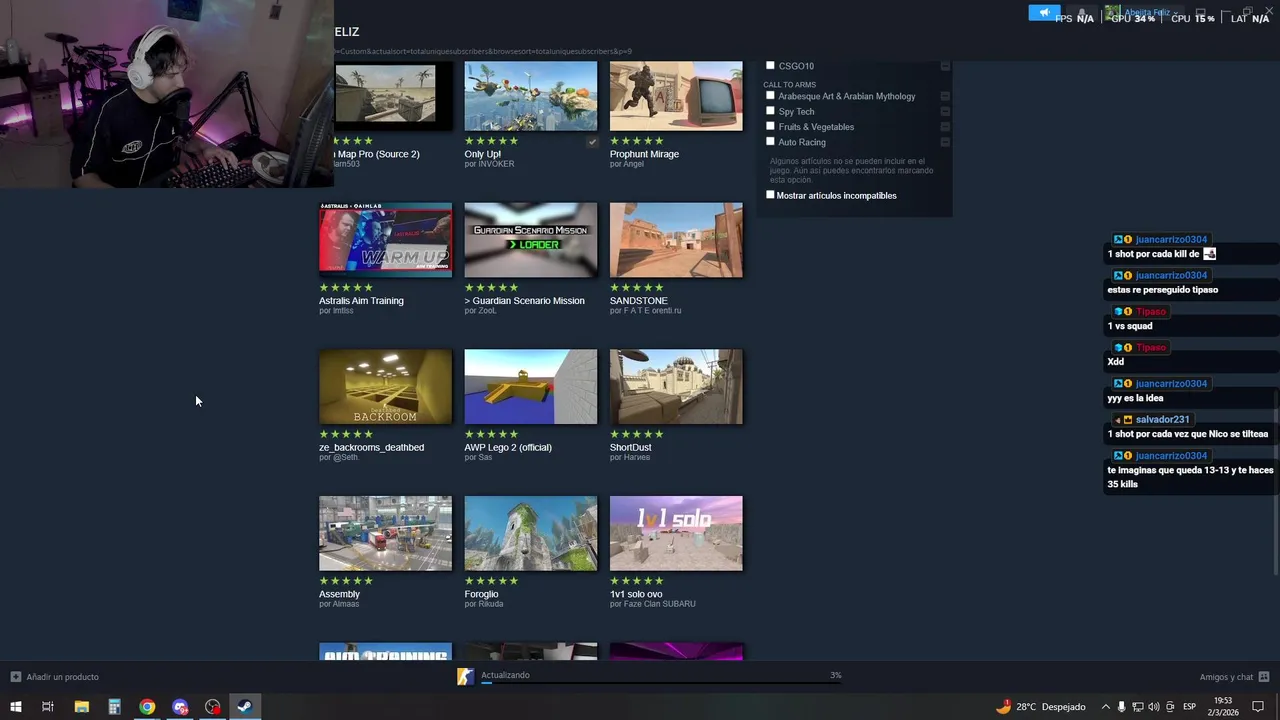Exclude Spy Tech tag with minus button
Viewport: 1280px width, 720px height.
point(945,112)
